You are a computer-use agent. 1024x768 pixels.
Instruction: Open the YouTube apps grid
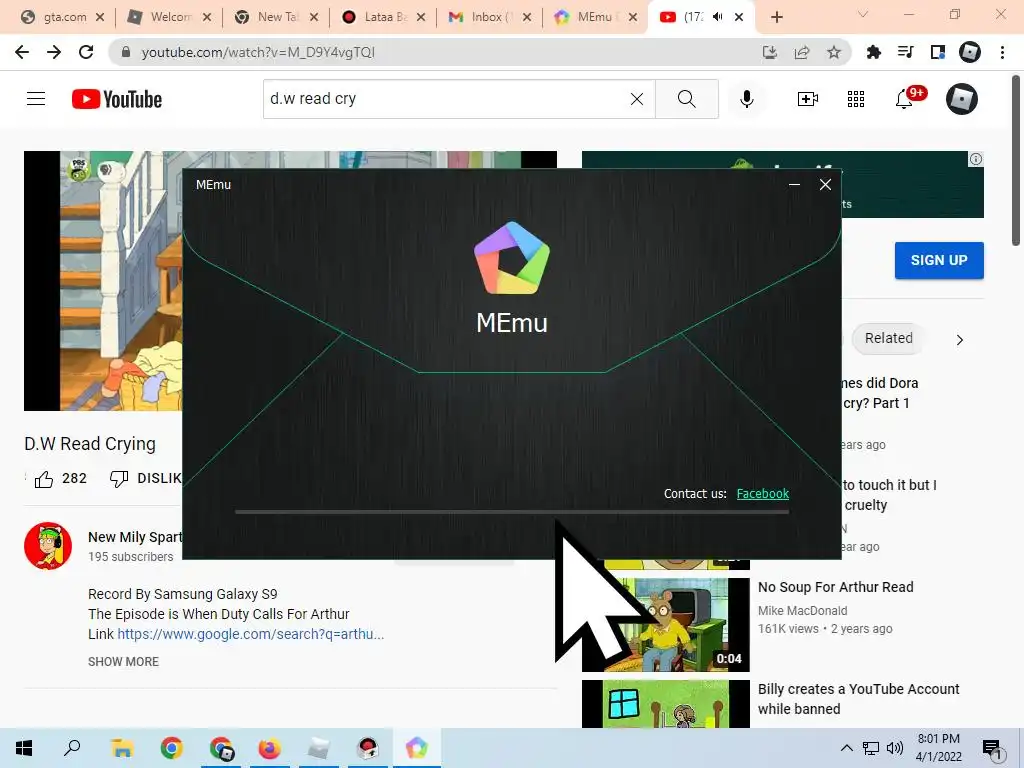pyautogui.click(x=856, y=99)
